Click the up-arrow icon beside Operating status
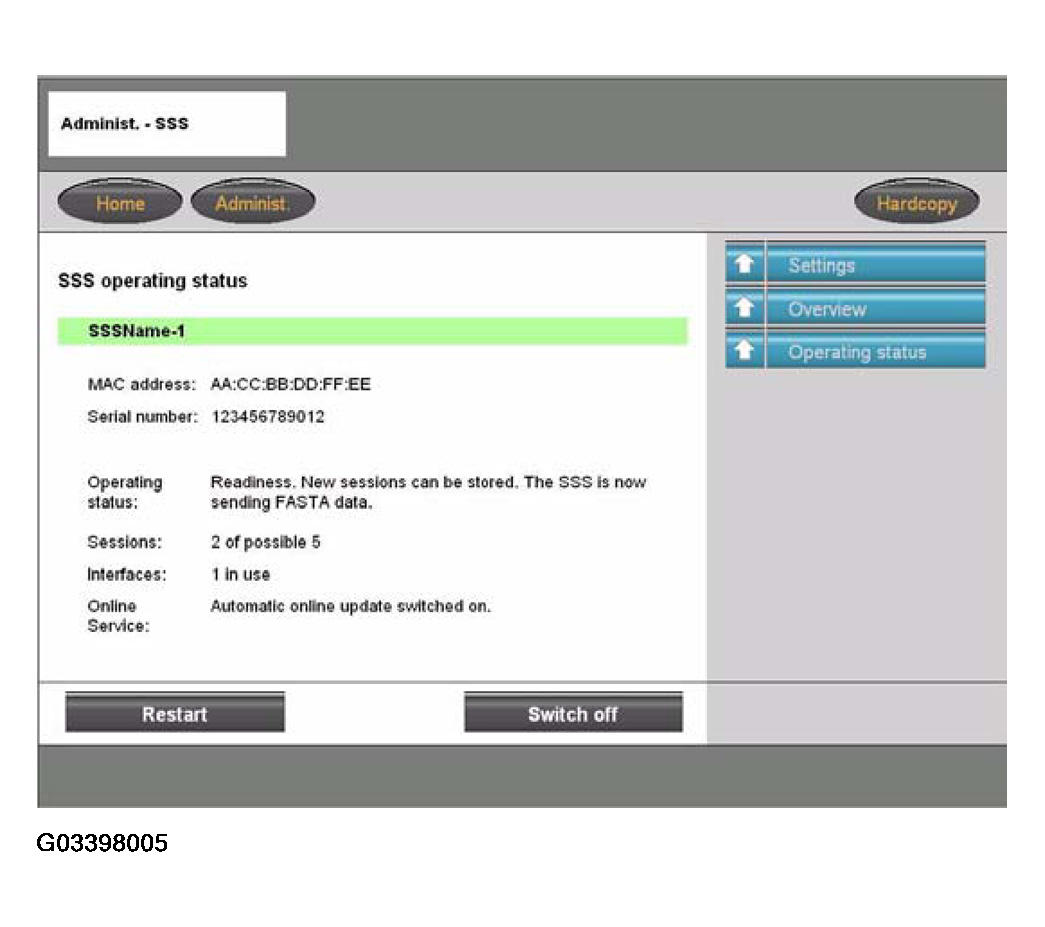 [x=744, y=352]
